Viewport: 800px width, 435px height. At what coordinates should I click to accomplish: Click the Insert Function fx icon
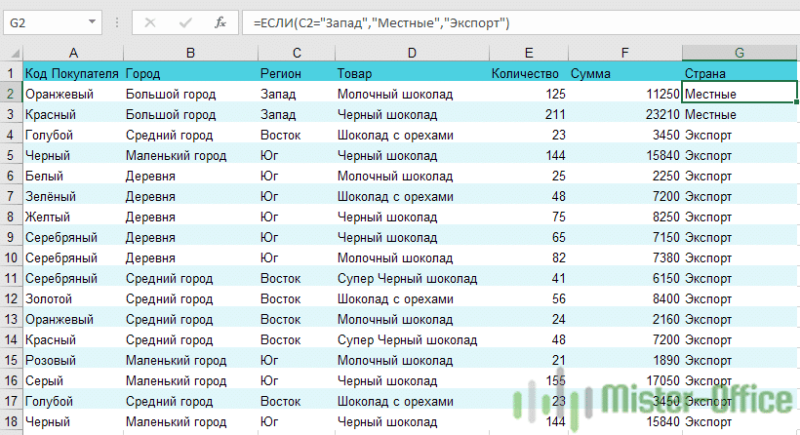pyautogui.click(x=220, y=23)
